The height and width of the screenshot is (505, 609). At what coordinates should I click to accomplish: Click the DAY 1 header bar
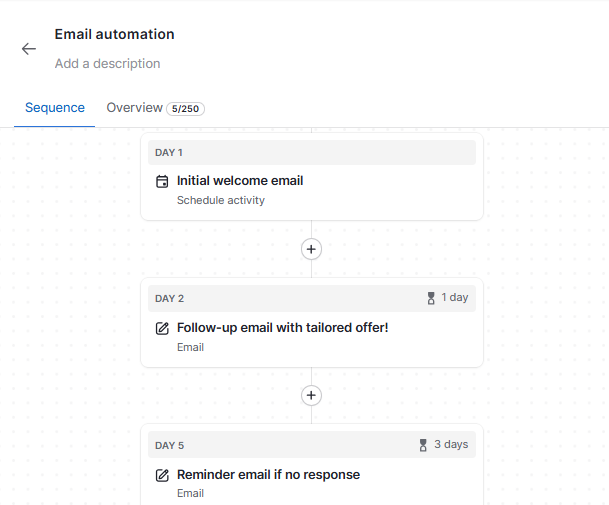point(311,153)
